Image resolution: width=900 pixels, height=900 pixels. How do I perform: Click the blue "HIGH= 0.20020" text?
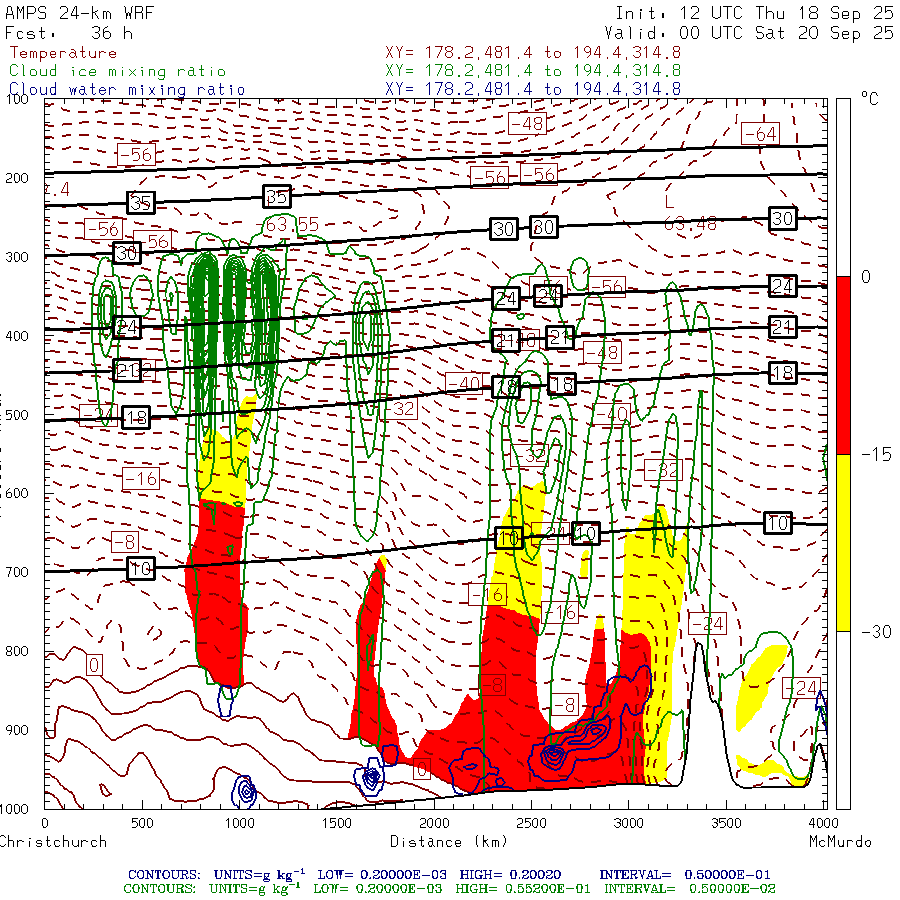510,875
